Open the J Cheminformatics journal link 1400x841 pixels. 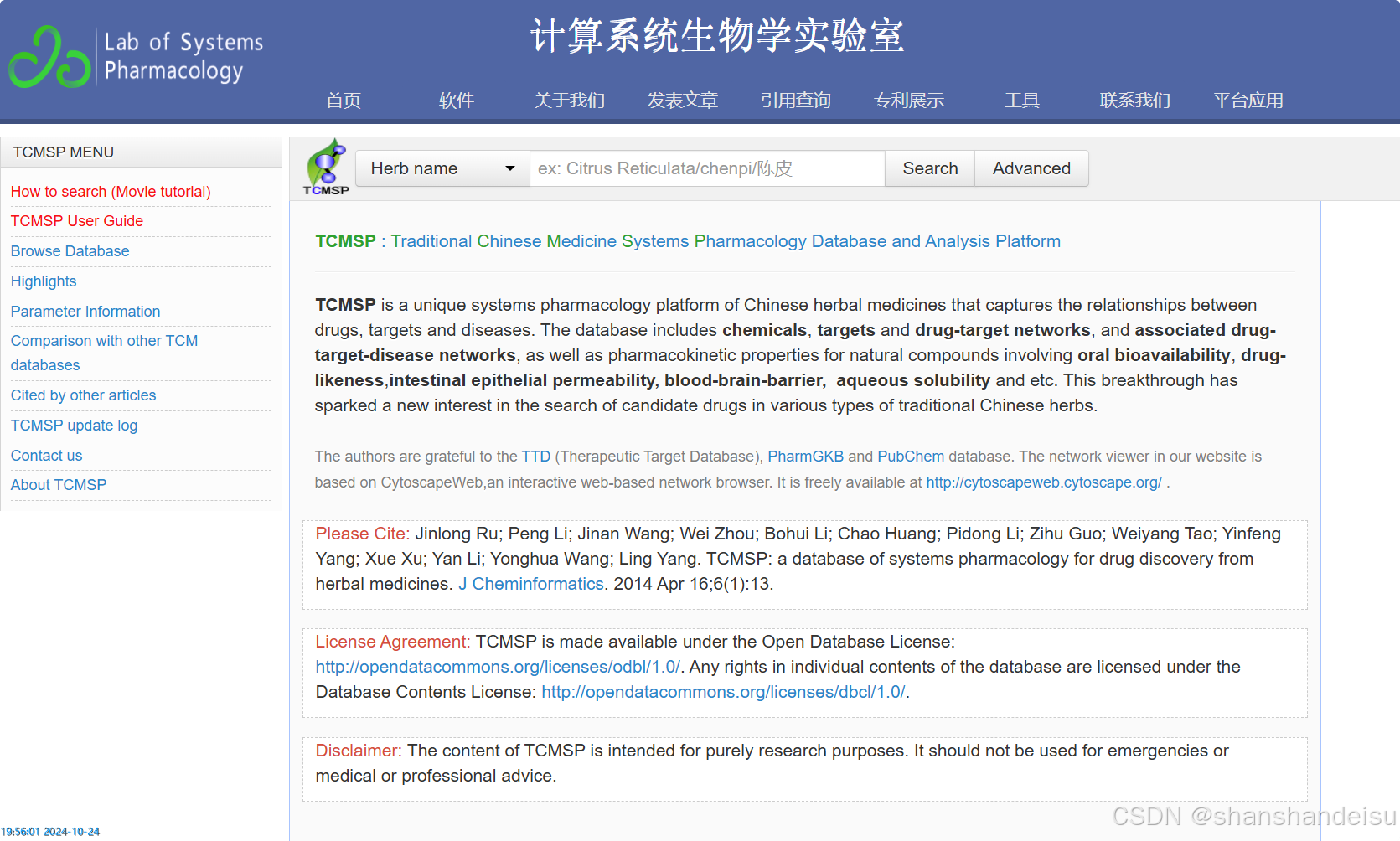[x=531, y=584]
